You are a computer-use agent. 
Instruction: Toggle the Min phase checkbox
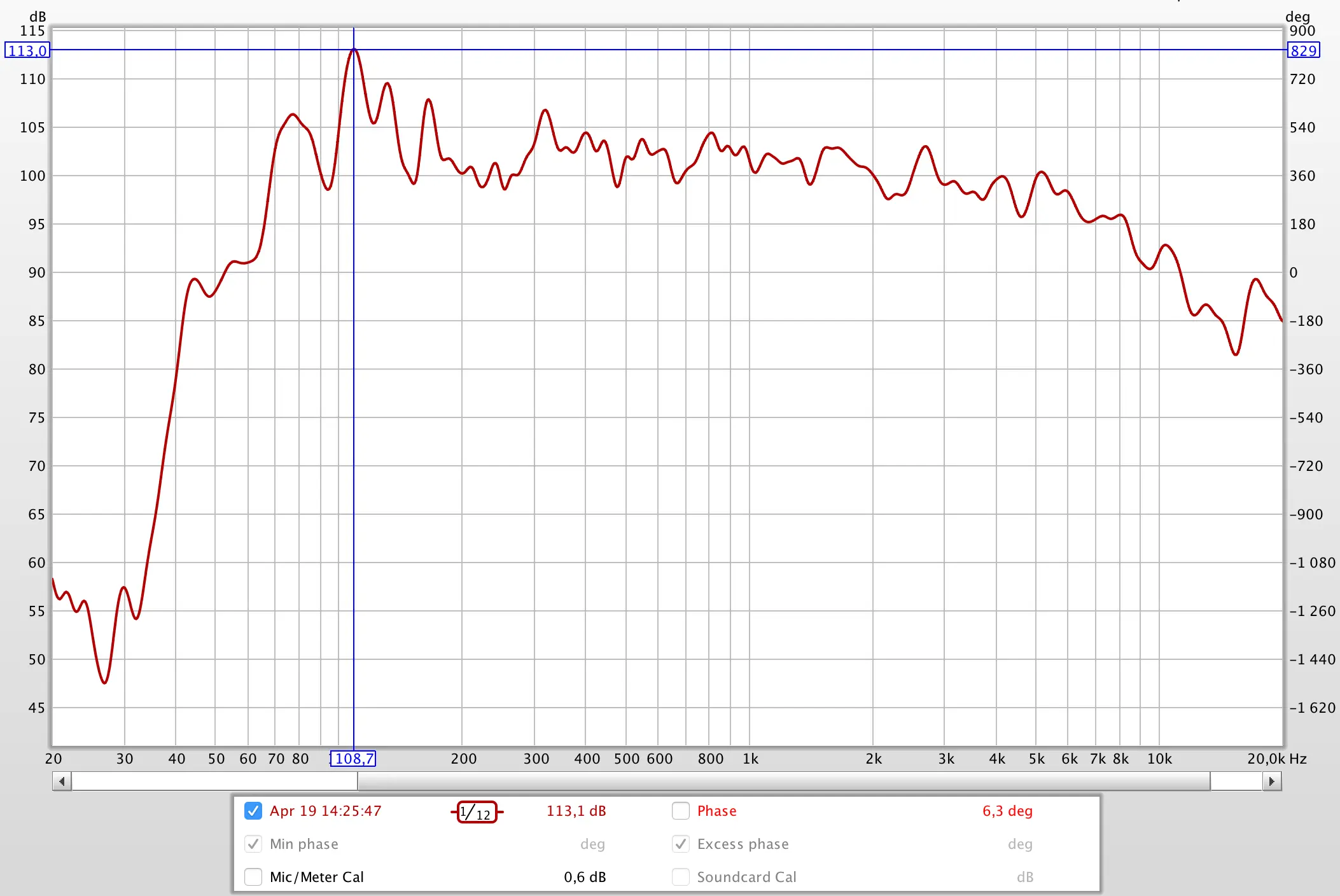coord(253,844)
